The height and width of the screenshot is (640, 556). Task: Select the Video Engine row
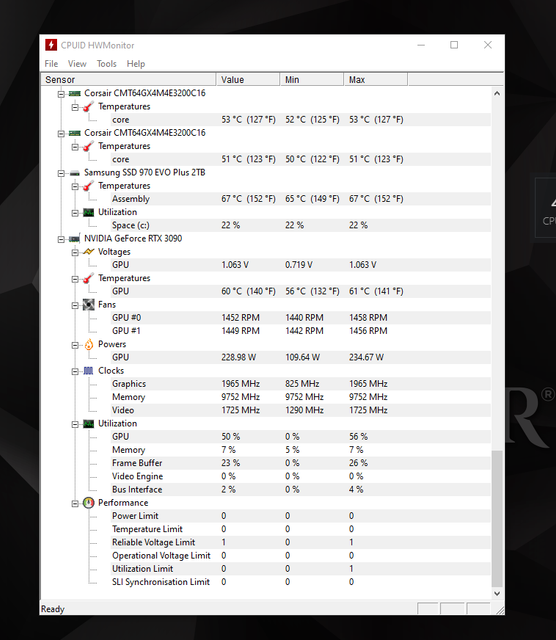tap(301, 476)
